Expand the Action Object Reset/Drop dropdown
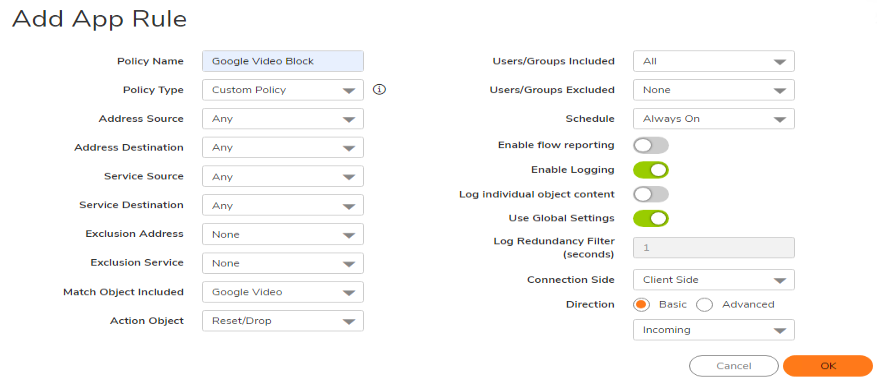The height and width of the screenshot is (383, 877). [283, 321]
